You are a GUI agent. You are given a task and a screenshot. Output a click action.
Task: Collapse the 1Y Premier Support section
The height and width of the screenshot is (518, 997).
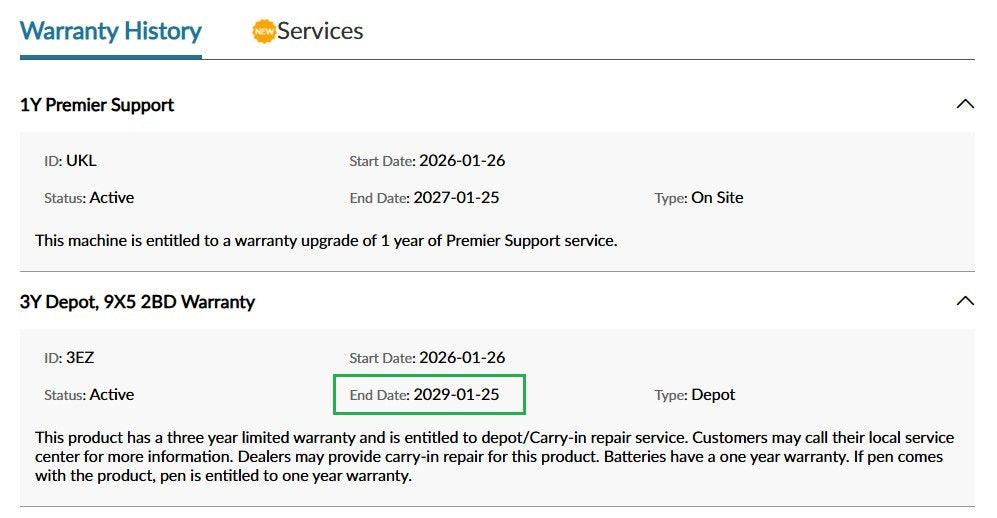click(964, 104)
